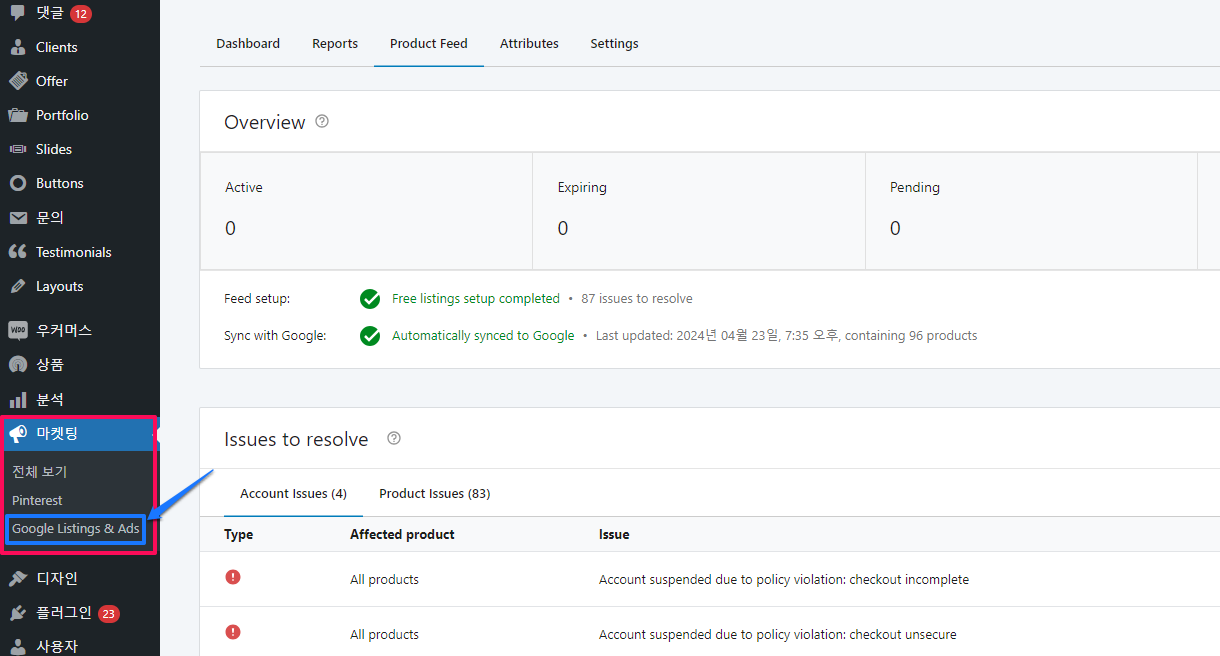The height and width of the screenshot is (656, 1220).
Task: Go to the Settings tab
Action: [x=614, y=43]
